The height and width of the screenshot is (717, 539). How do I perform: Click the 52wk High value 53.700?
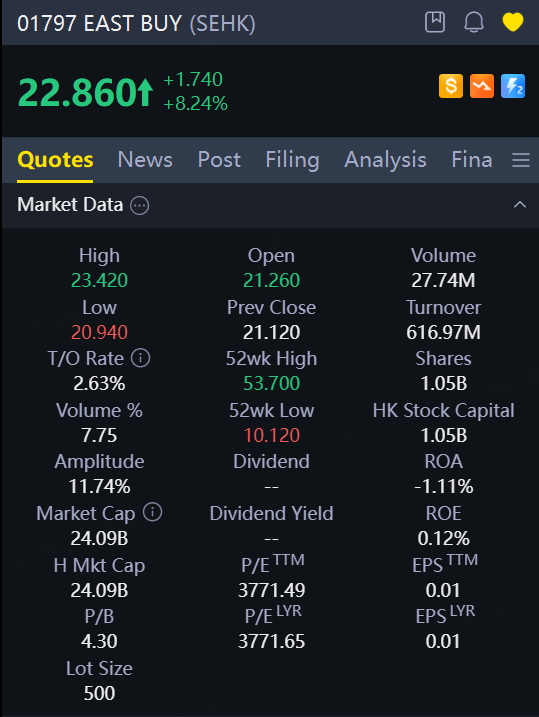pos(272,383)
